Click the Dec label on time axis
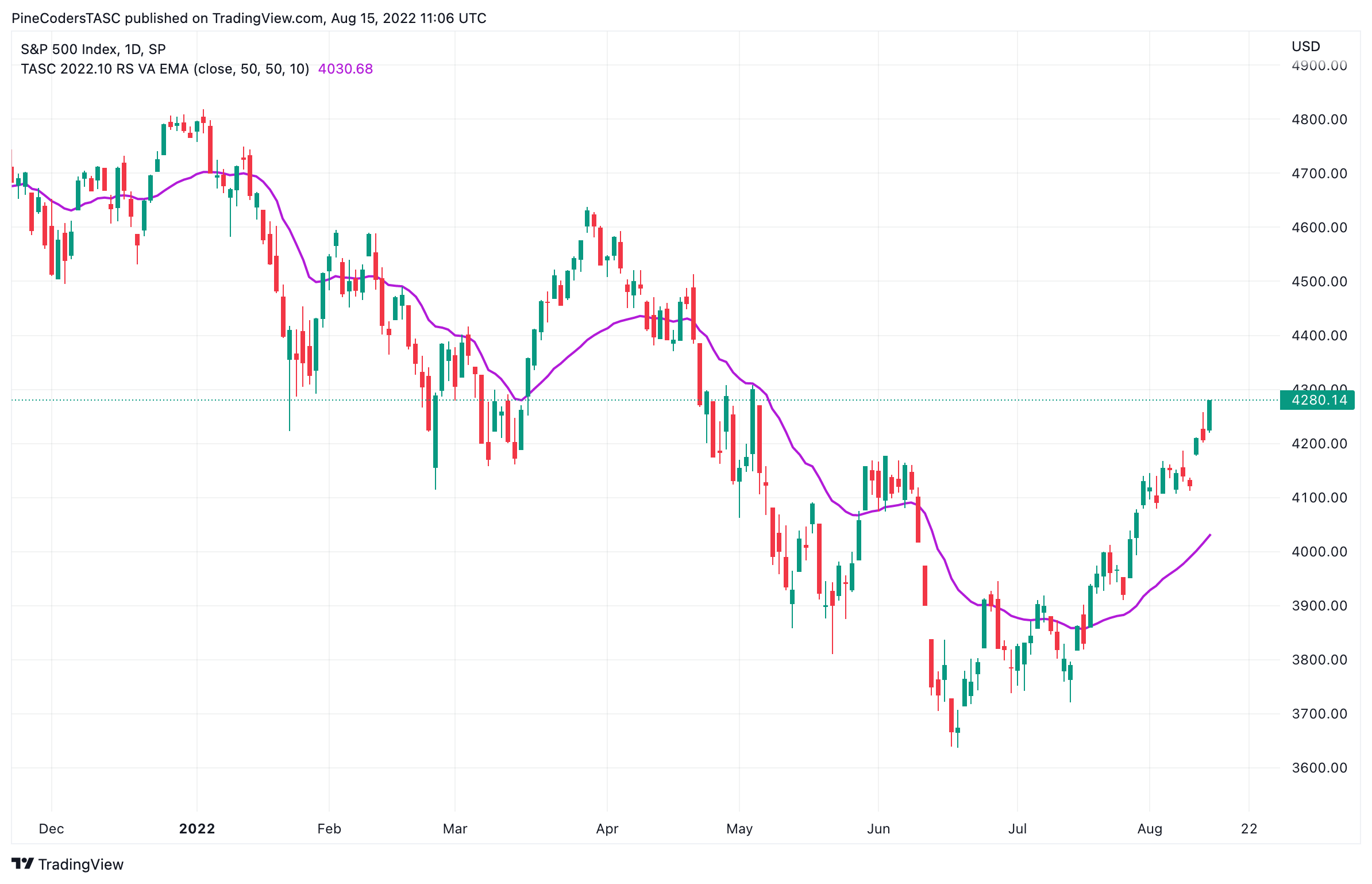1372x884 pixels. tap(51, 829)
